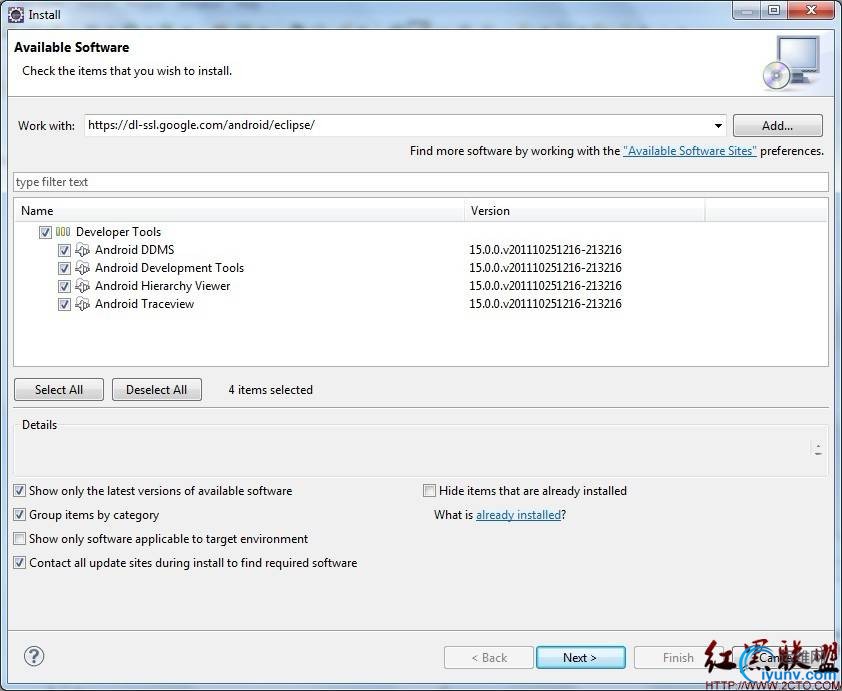This screenshot has height=691, width=842.
Task: Uncheck the Android DDMS checkbox
Action: 64,250
